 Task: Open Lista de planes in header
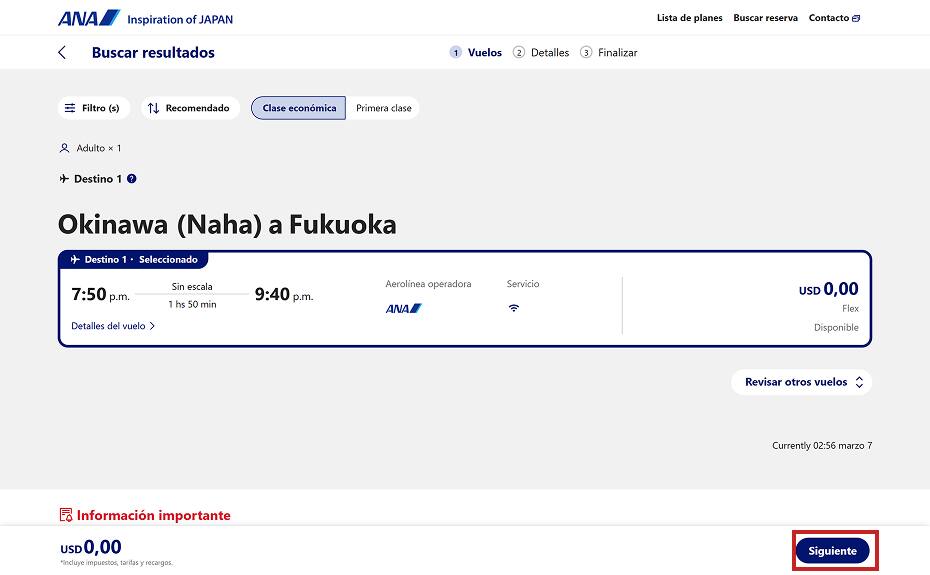tap(689, 18)
